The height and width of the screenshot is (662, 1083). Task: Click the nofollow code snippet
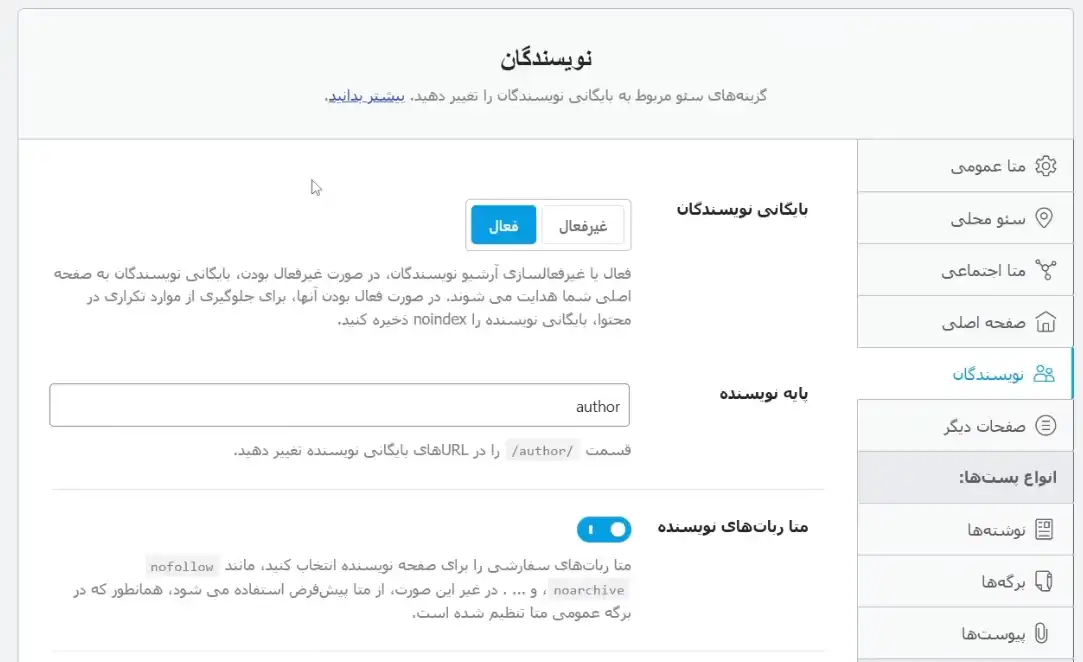pyautogui.click(x=182, y=567)
